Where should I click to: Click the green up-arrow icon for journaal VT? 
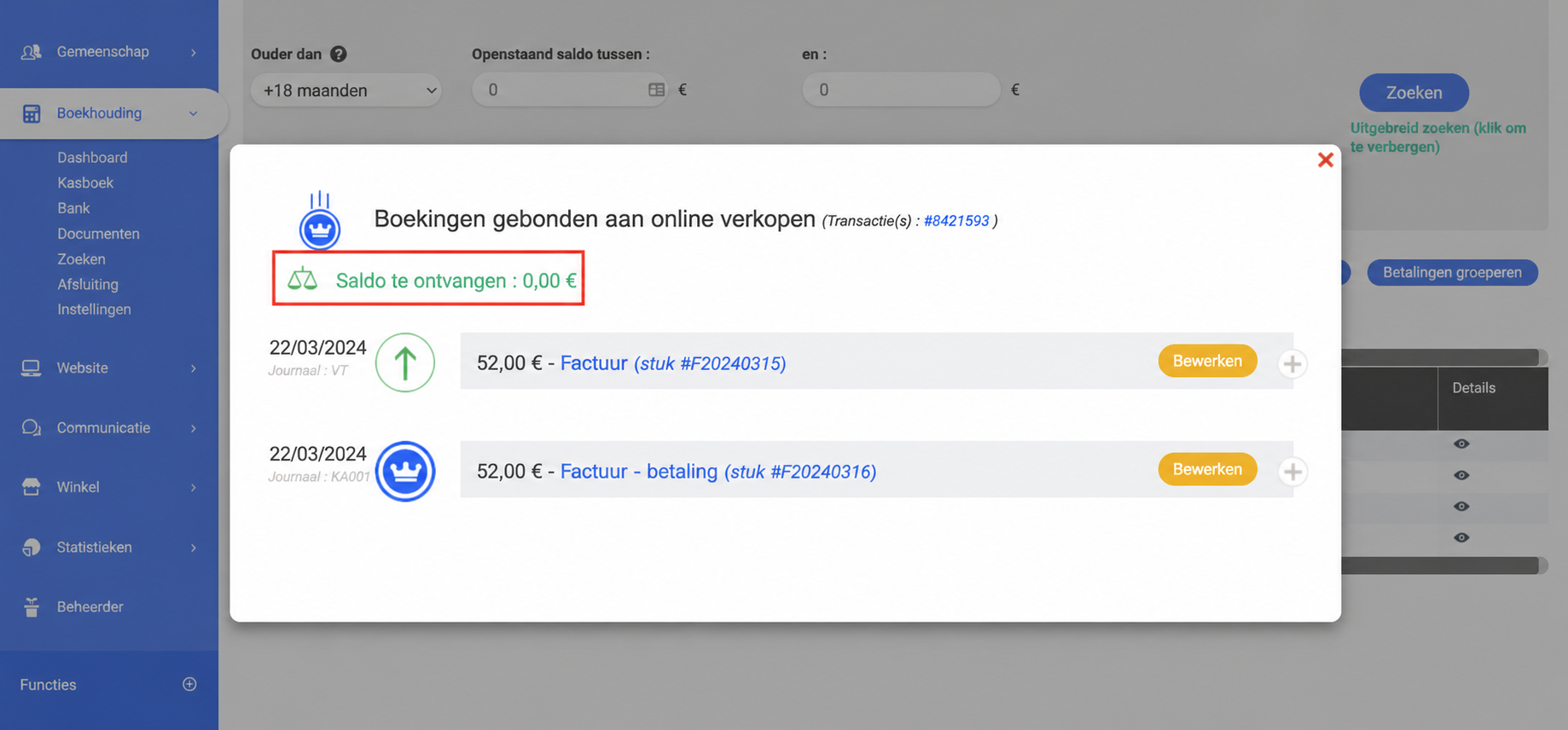pos(405,362)
